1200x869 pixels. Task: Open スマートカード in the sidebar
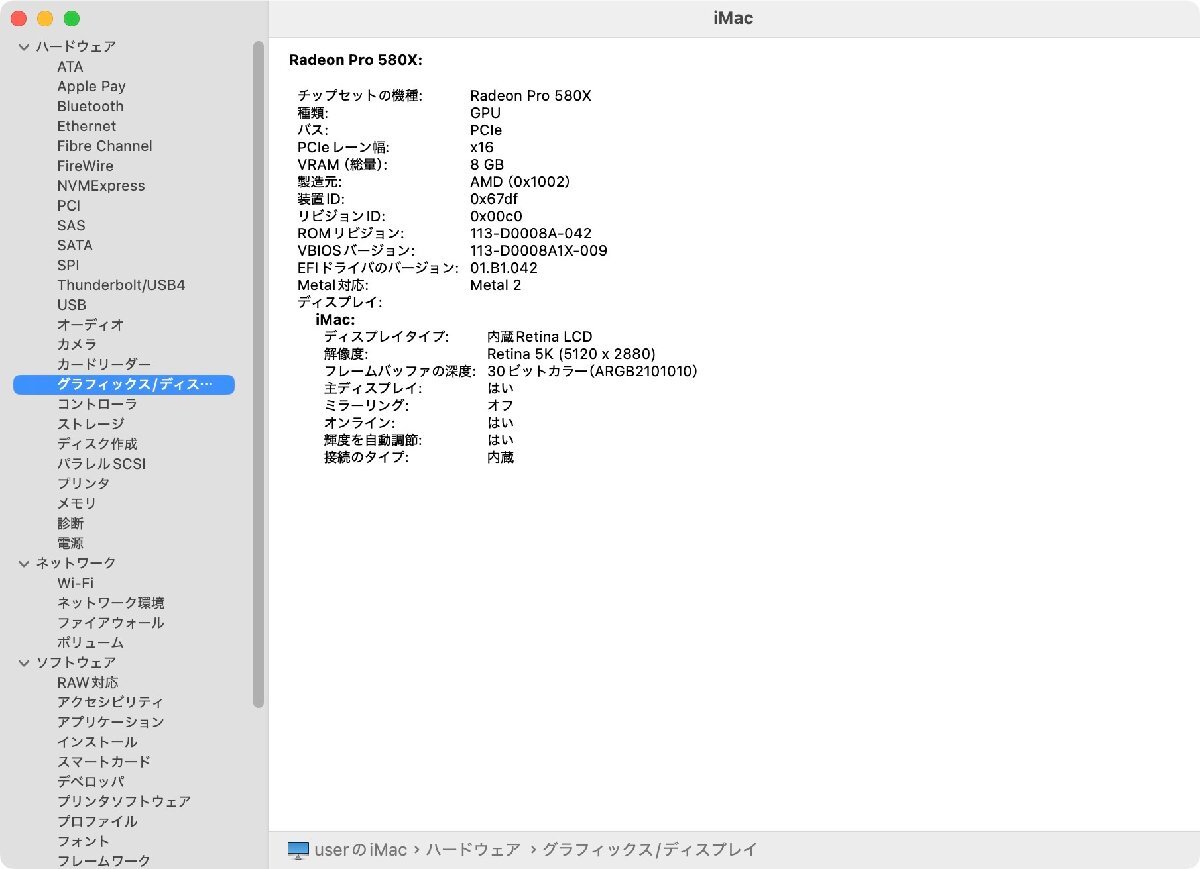click(104, 762)
